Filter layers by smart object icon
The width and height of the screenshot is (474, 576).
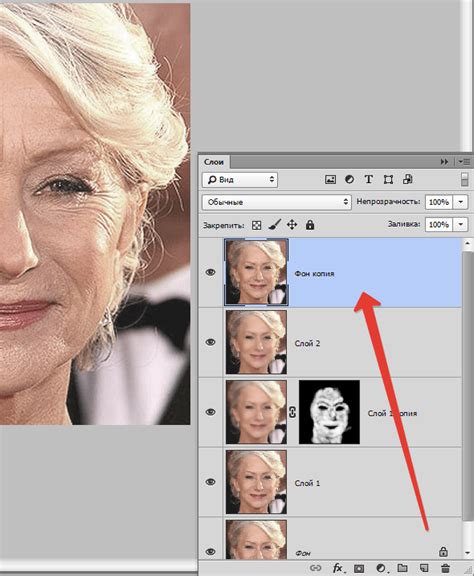(407, 179)
